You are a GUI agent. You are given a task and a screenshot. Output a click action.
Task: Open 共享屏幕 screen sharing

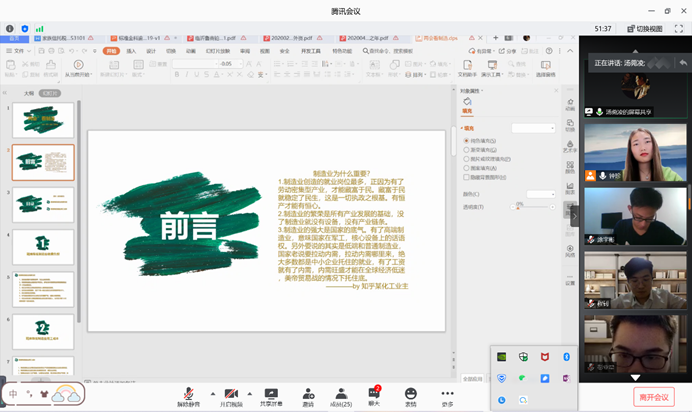[271, 395]
